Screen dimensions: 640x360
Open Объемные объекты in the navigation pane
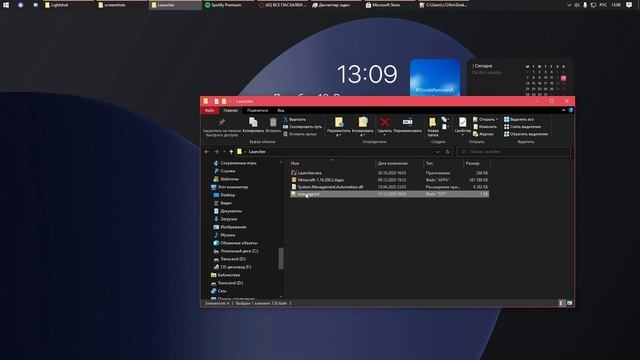coord(235,243)
